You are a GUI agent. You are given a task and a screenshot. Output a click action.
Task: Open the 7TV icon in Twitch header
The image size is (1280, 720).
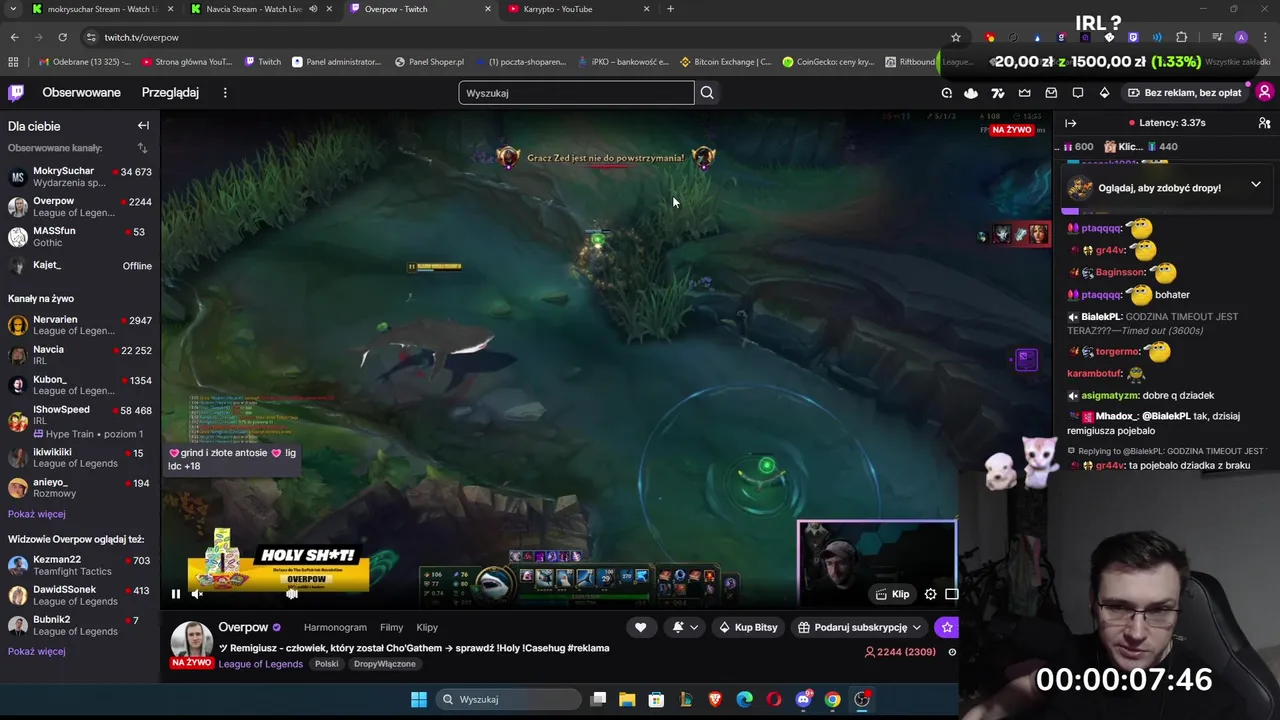tap(997, 93)
